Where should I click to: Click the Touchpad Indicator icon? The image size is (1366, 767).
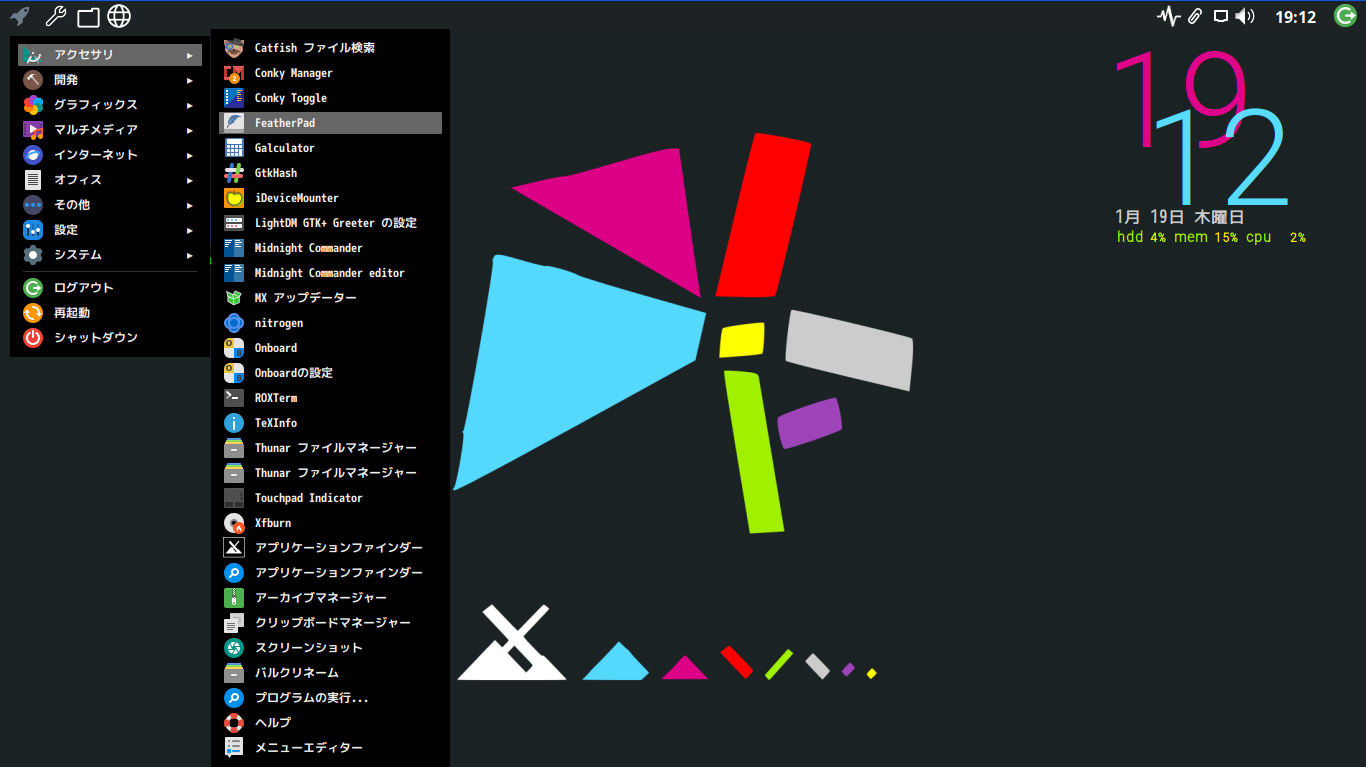tap(234, 498)
